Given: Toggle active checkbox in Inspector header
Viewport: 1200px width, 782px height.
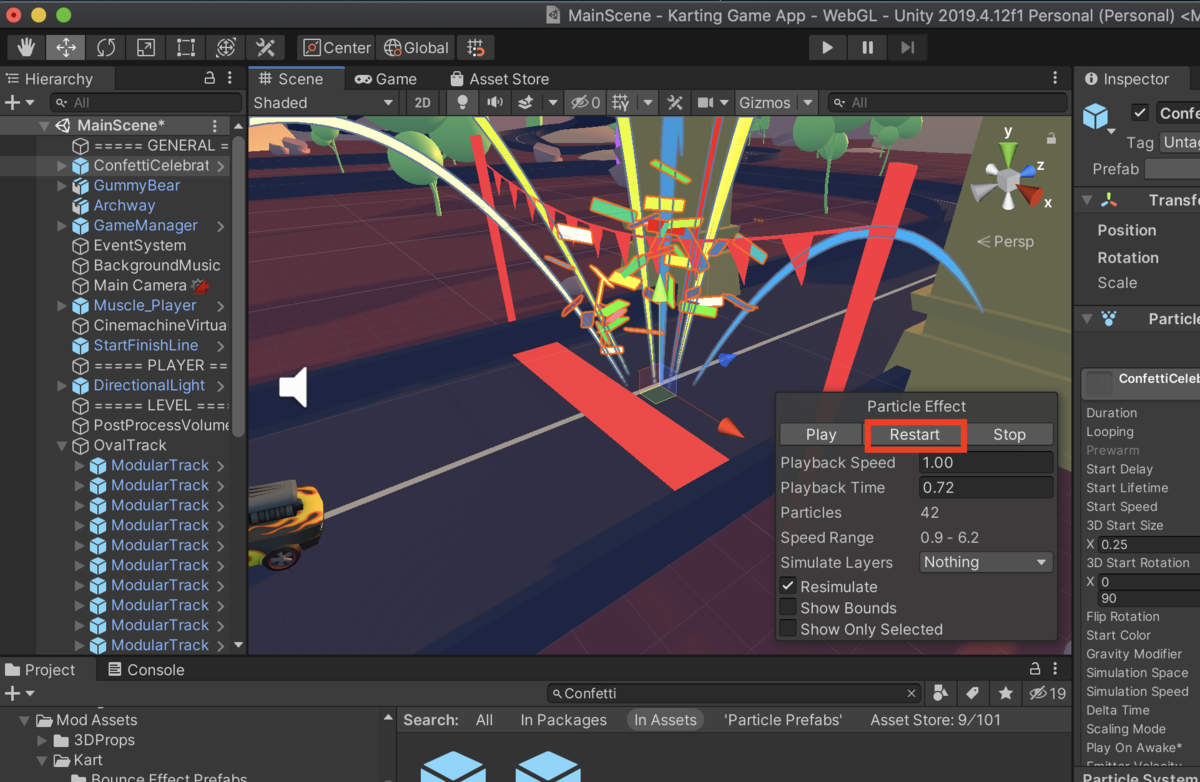Looking at the screenshot, I should [1140, 112].
